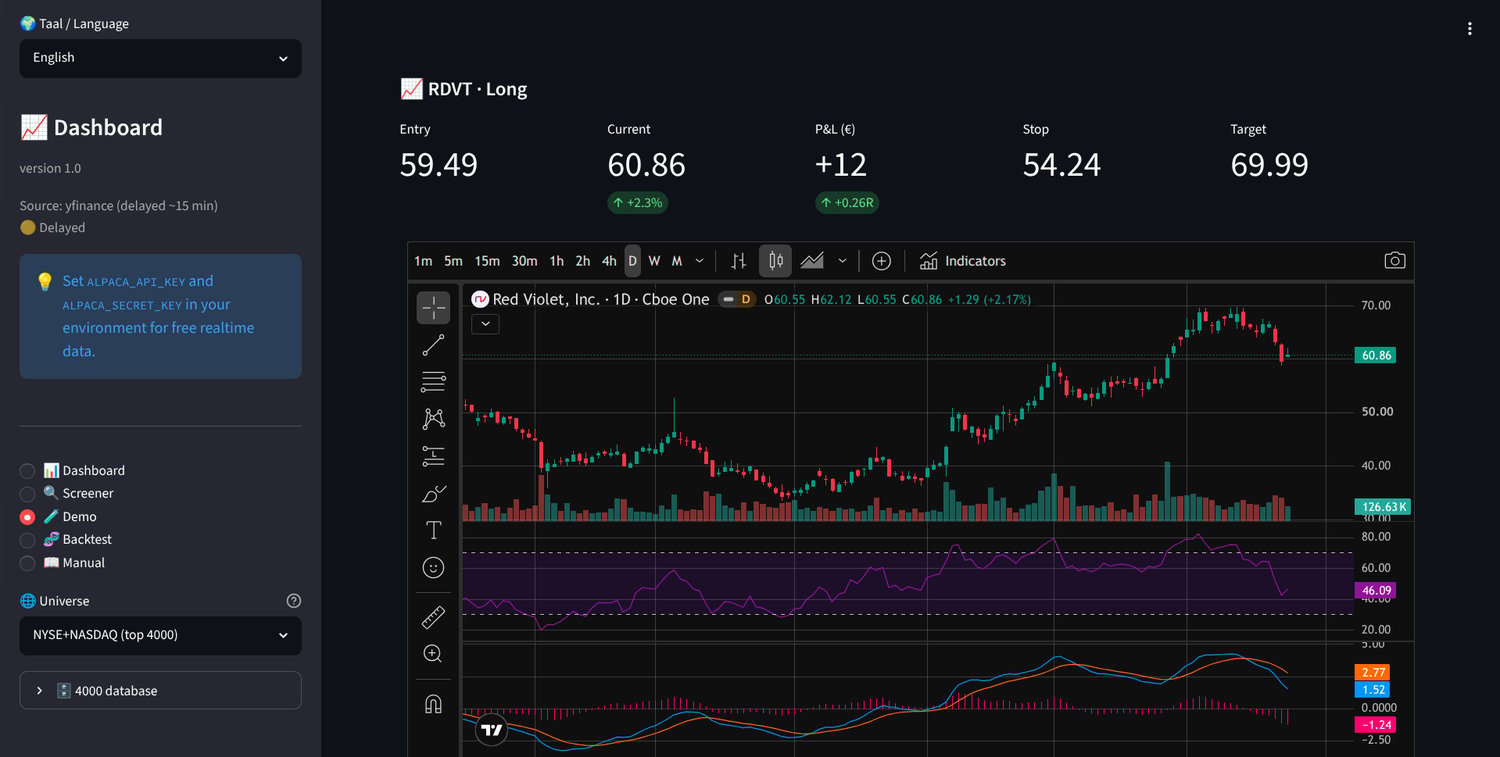
Task: Open the three-dot app menu
Action: [1469, 29]
